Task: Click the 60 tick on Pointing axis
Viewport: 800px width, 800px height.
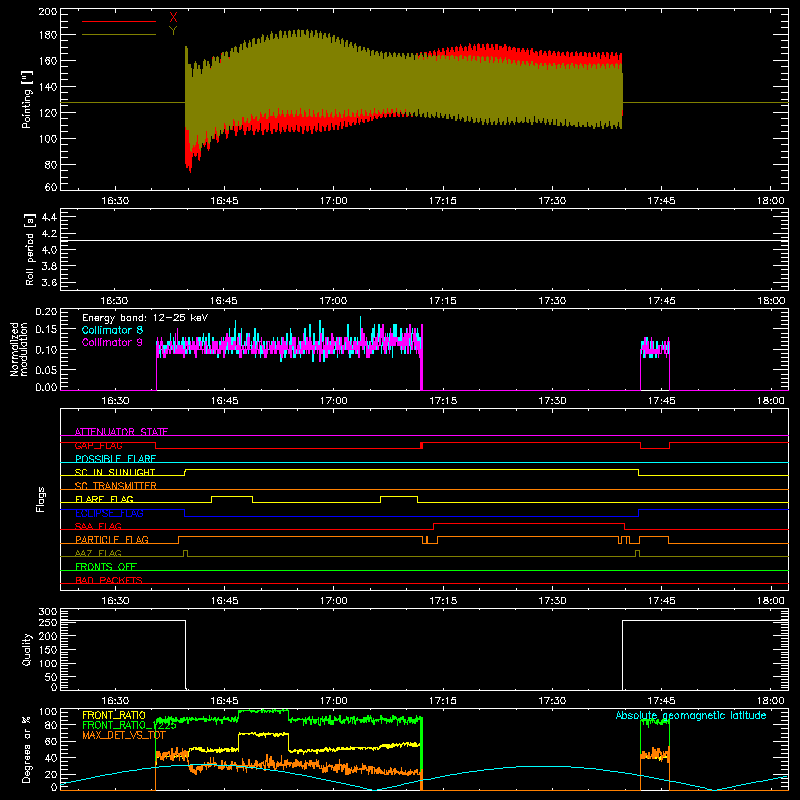Action: (51, 187)
